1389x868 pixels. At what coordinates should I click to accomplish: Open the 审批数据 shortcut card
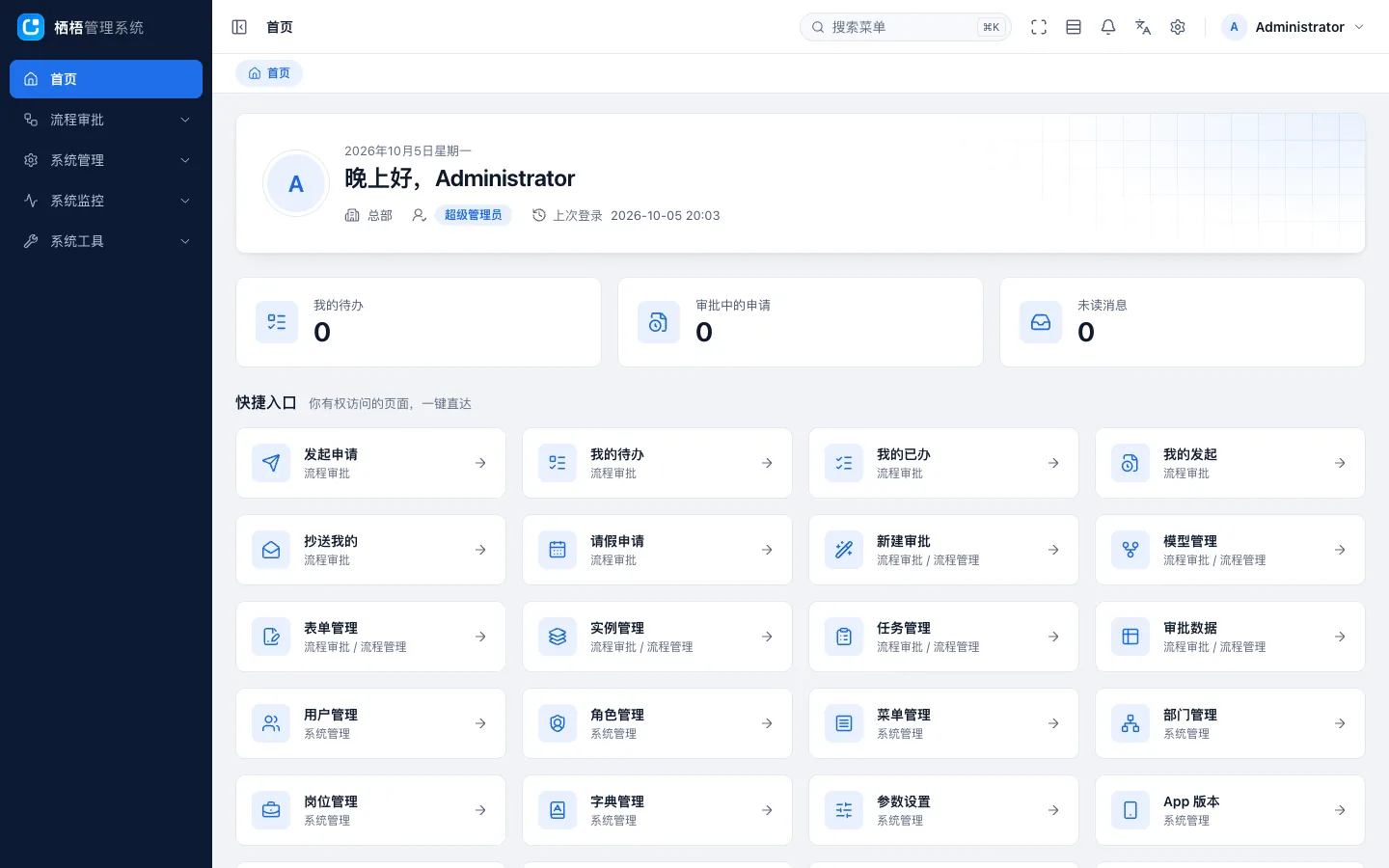tap(1230, 637)
